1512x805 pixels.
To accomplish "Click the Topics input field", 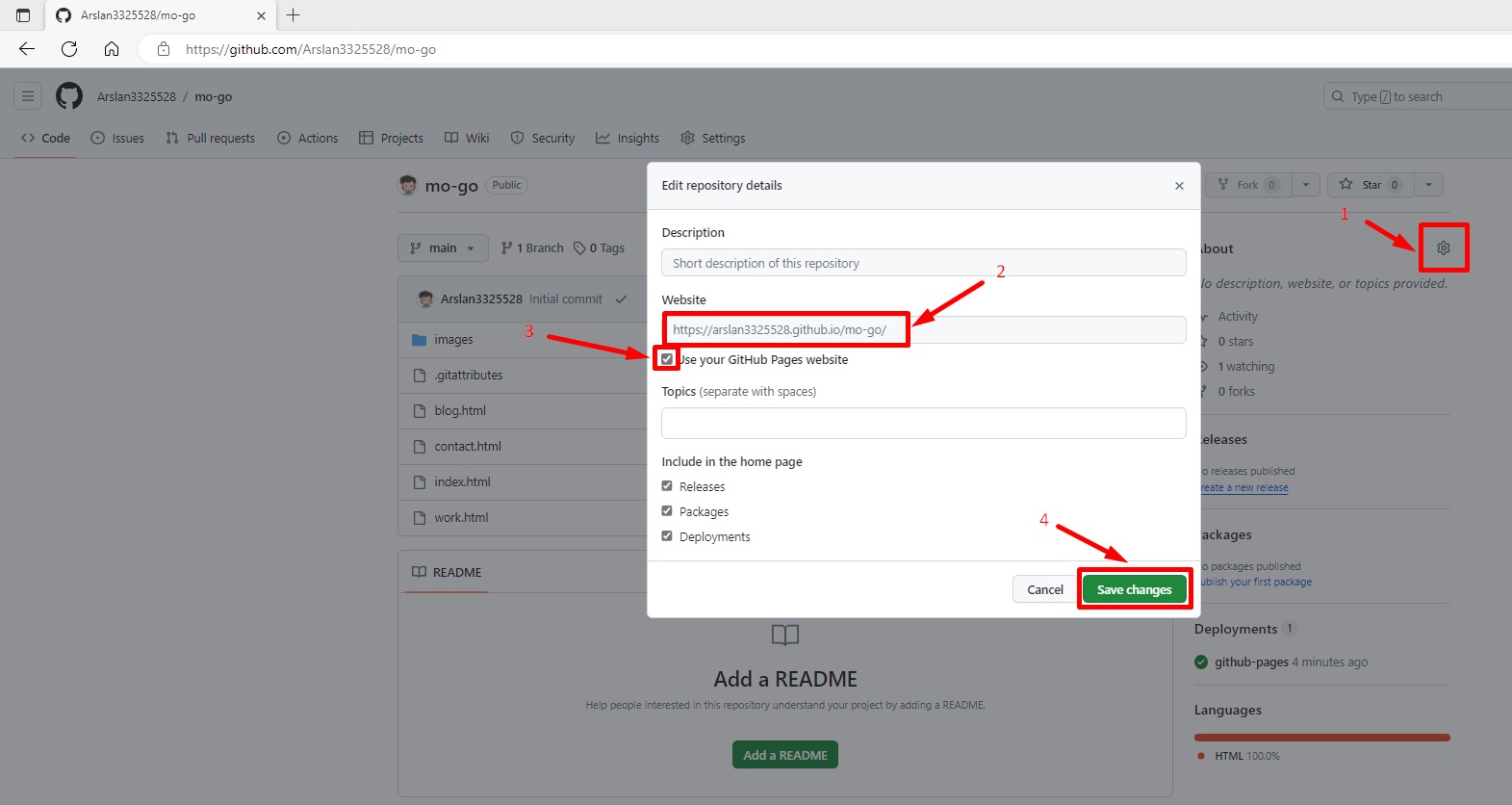I will click(x=924, y=423).
